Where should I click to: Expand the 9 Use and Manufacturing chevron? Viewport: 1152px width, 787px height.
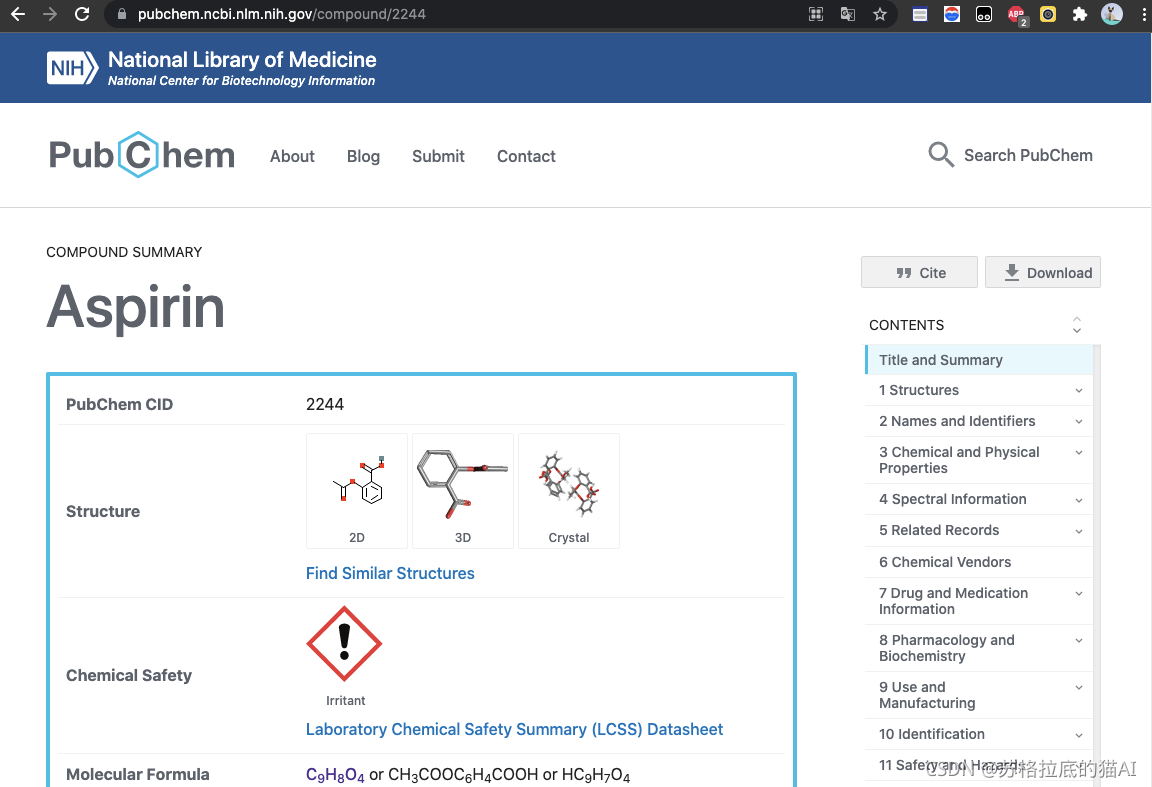point(1079,687)
